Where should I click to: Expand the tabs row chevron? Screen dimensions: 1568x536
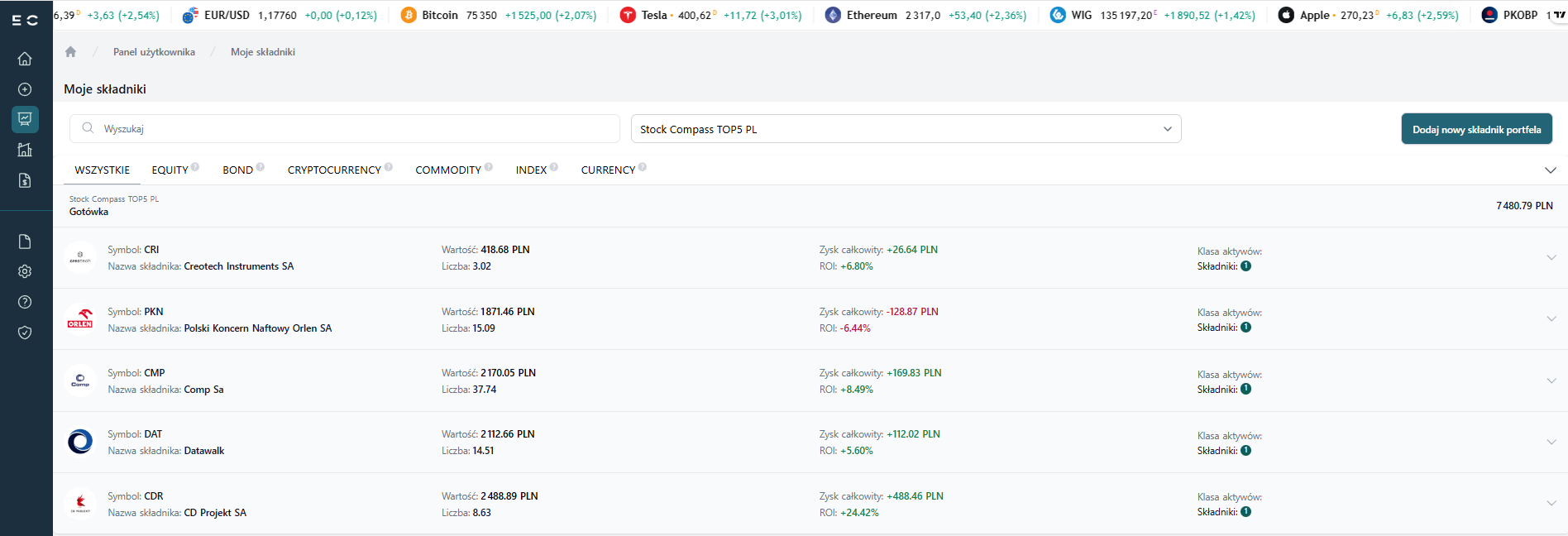1551,170
